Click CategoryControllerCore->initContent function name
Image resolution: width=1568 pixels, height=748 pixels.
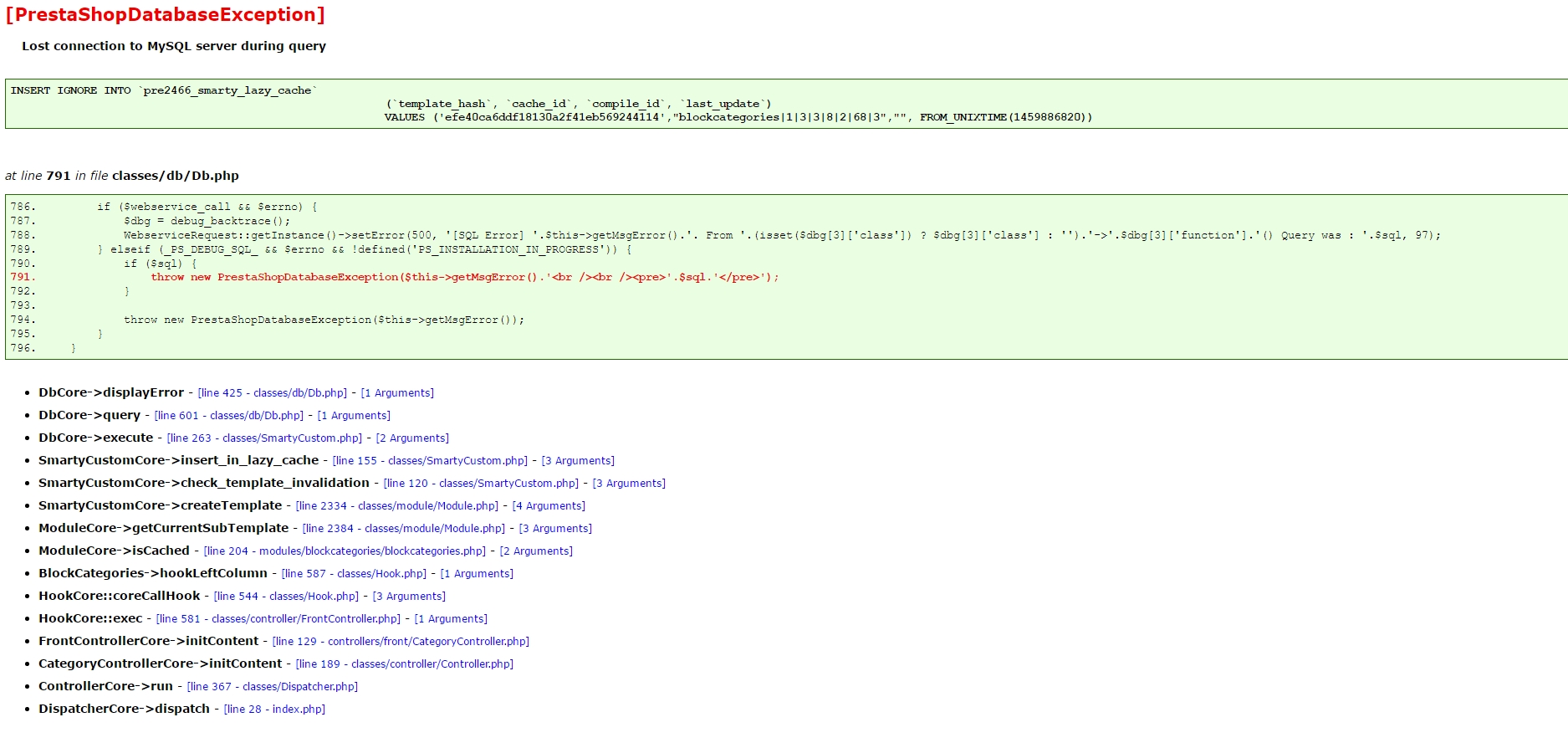161,664
